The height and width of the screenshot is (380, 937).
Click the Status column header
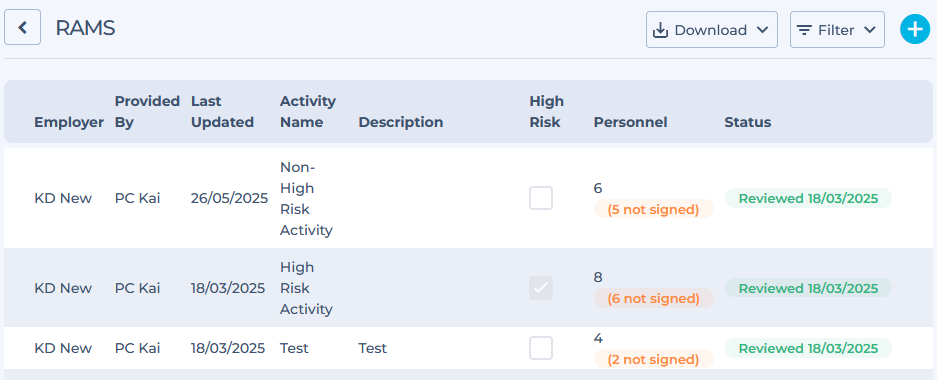(748, 122)
